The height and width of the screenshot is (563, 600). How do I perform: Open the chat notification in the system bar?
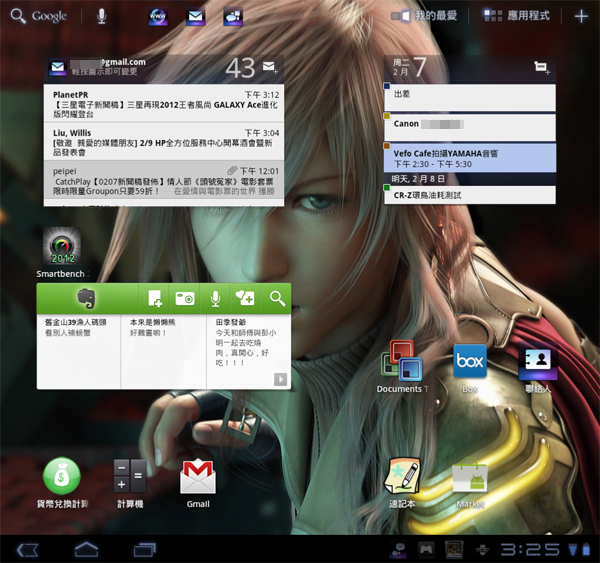(x=398, y=550)
